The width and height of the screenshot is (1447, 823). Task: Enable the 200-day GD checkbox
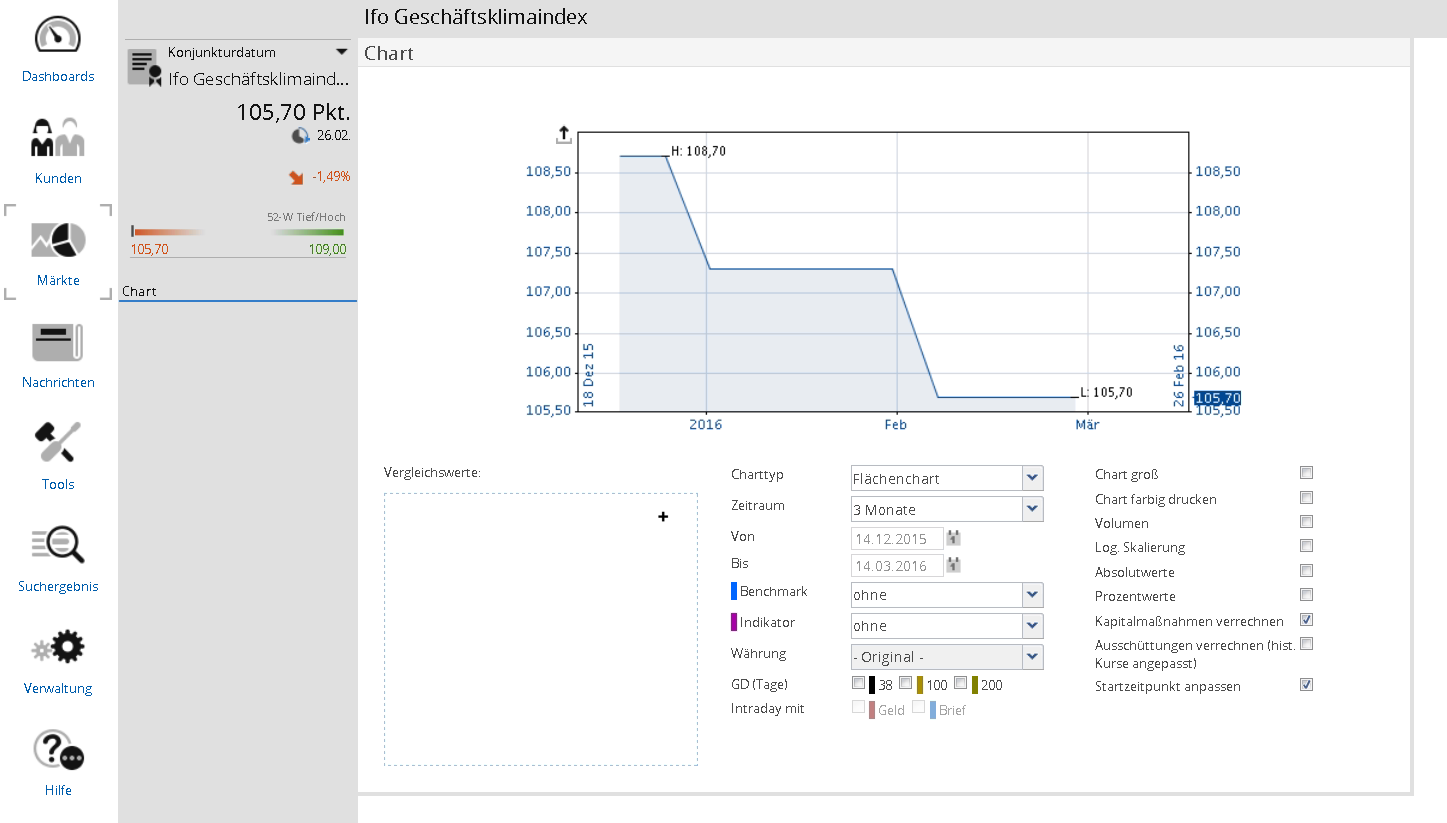pyautogui.click(x=960, y=684)
